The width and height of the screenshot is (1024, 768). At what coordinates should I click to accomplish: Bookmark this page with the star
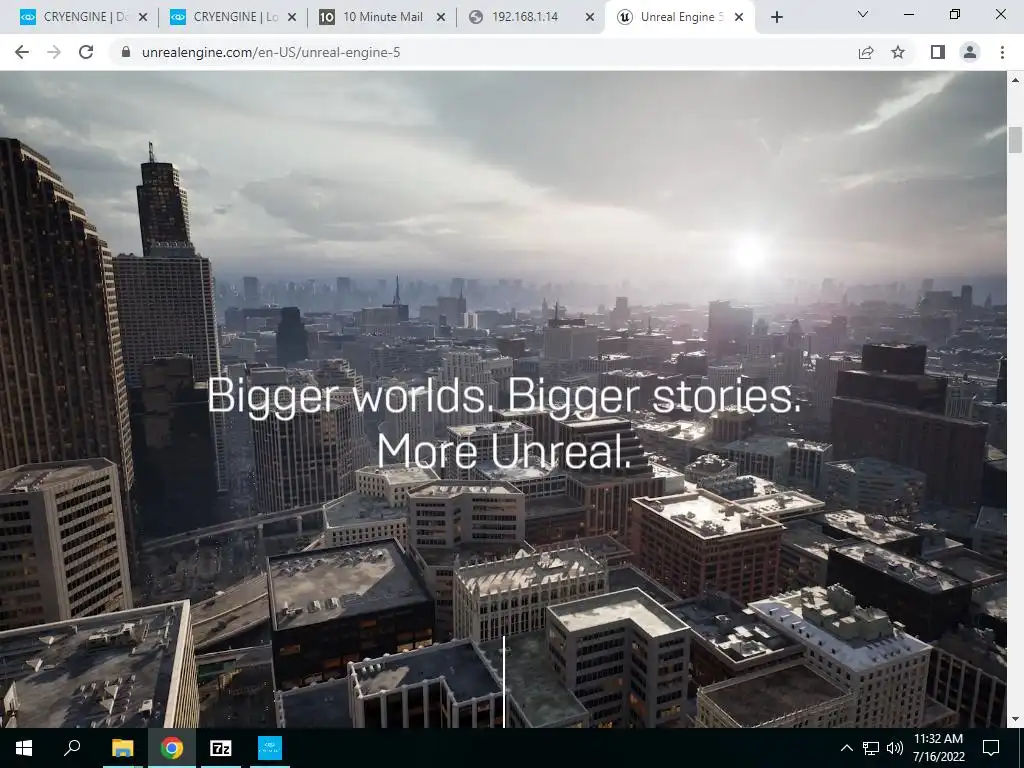(x=898, y=52)
